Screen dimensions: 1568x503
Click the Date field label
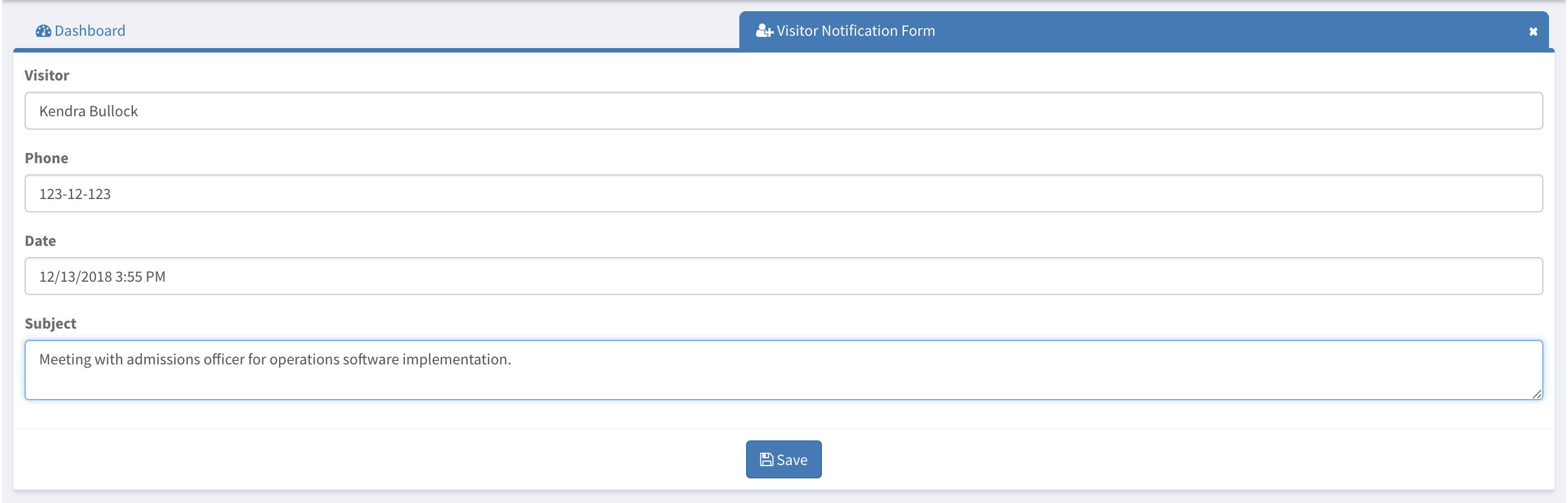click(x=40, y=241)
